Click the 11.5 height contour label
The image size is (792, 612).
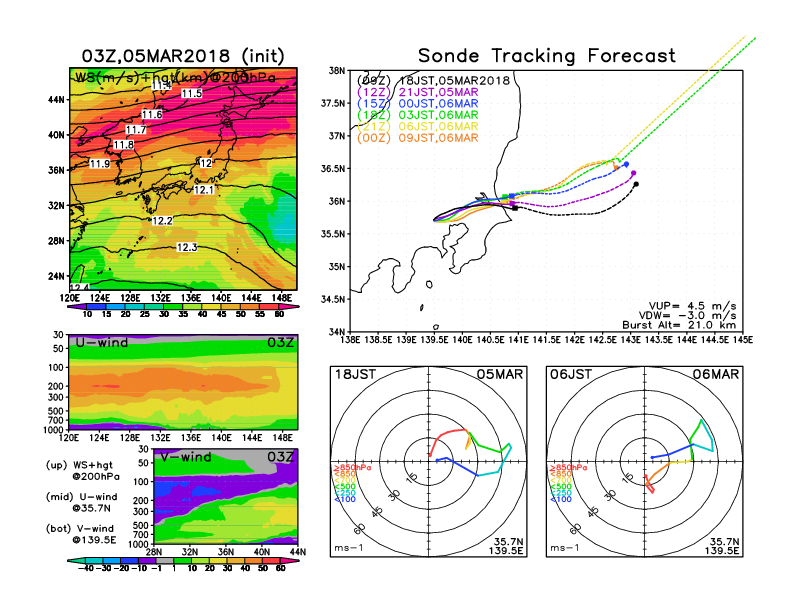click(191, 93)
